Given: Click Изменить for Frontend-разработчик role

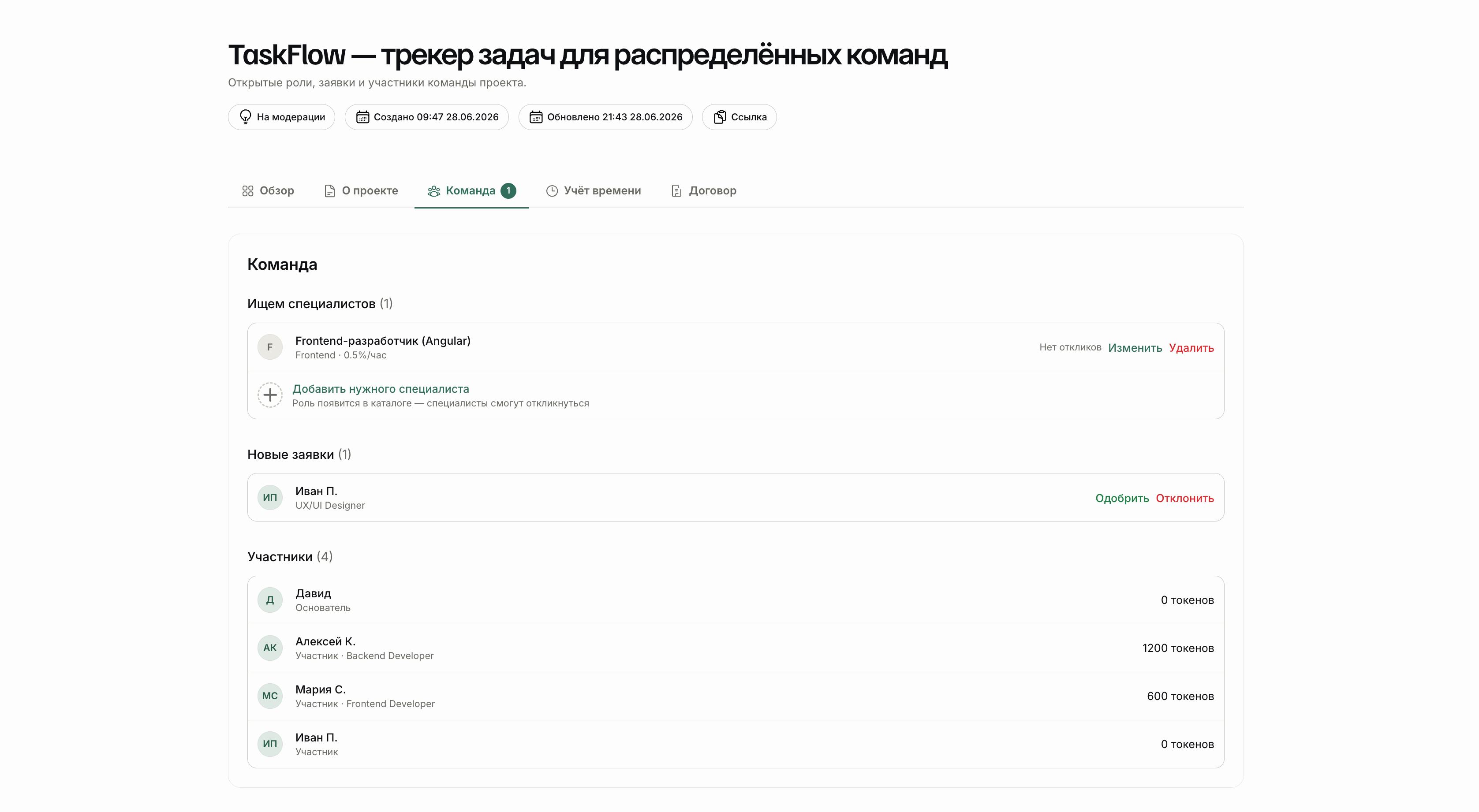Looking at the screenshot, I should [1135, 348].
